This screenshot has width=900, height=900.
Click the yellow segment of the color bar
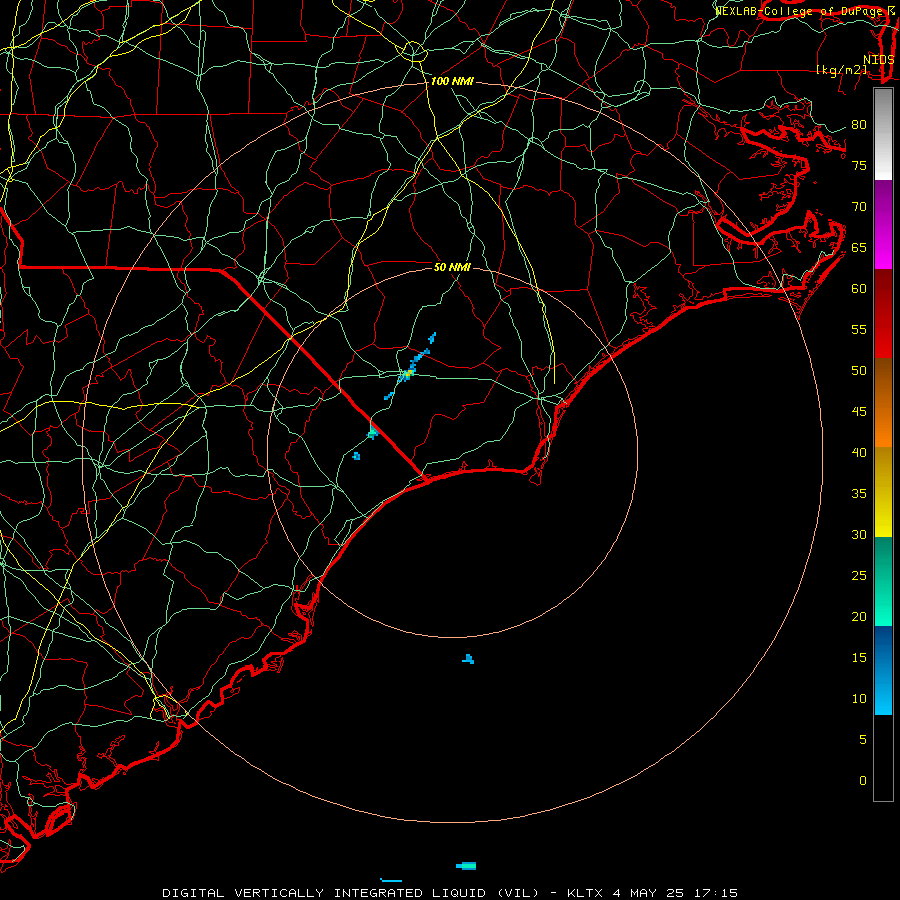click(x=883, y=492)
